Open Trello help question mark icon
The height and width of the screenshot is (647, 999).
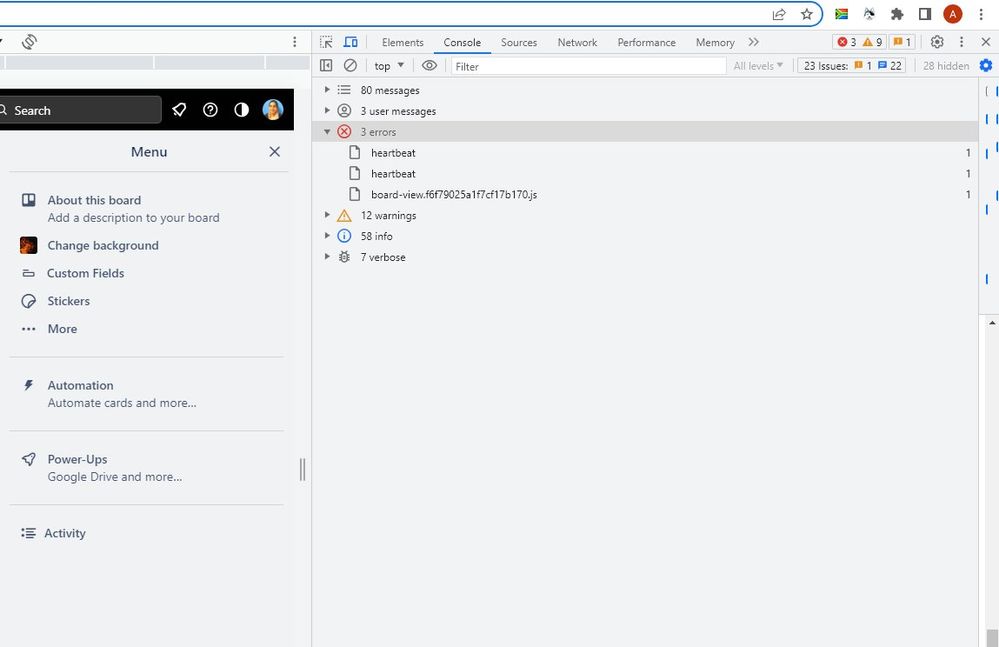click(210, 110)
